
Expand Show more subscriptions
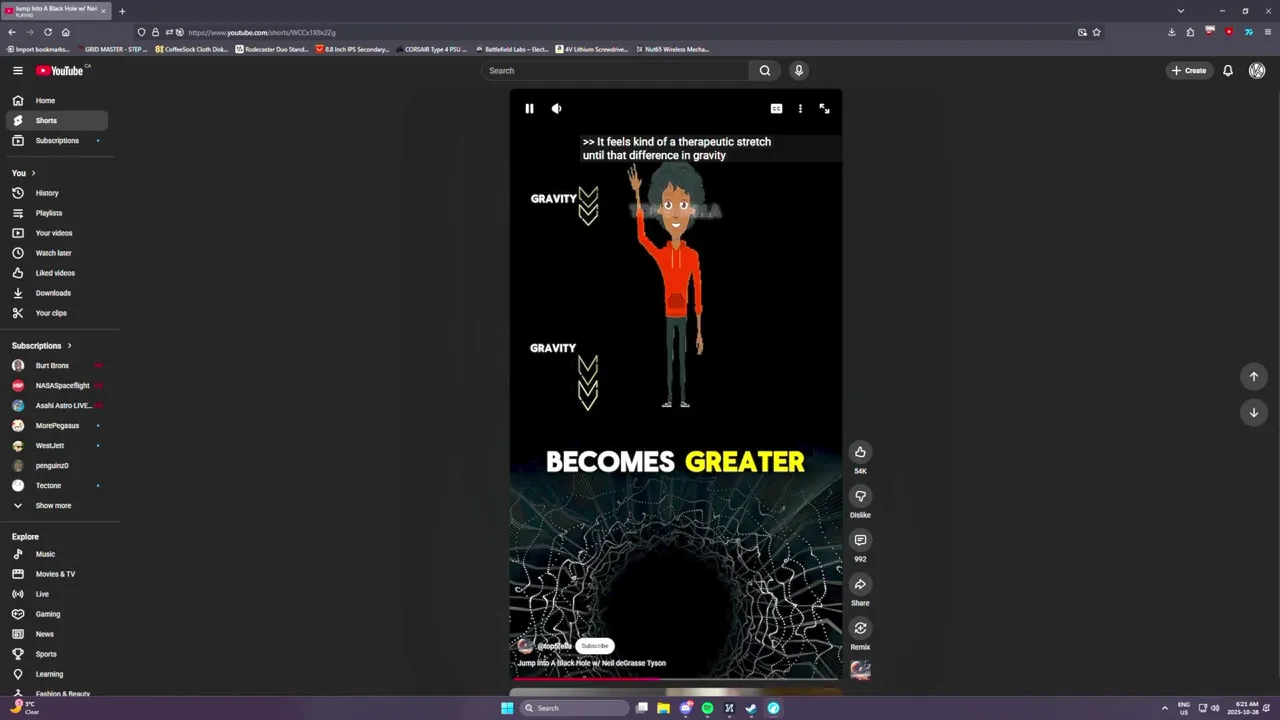(x=57, y=505)
